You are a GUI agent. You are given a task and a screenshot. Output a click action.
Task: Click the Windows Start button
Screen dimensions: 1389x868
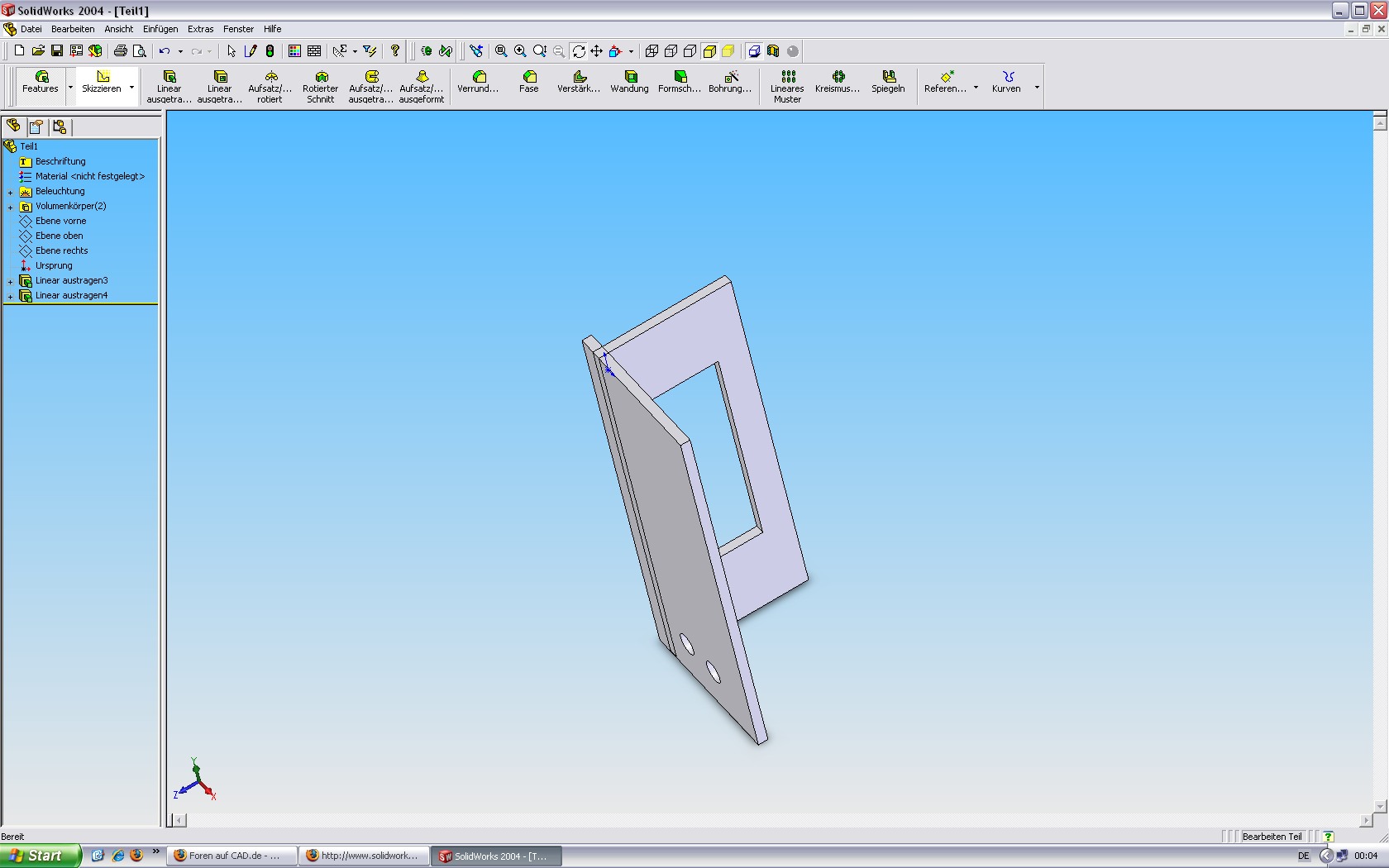(x=41, y=856)
